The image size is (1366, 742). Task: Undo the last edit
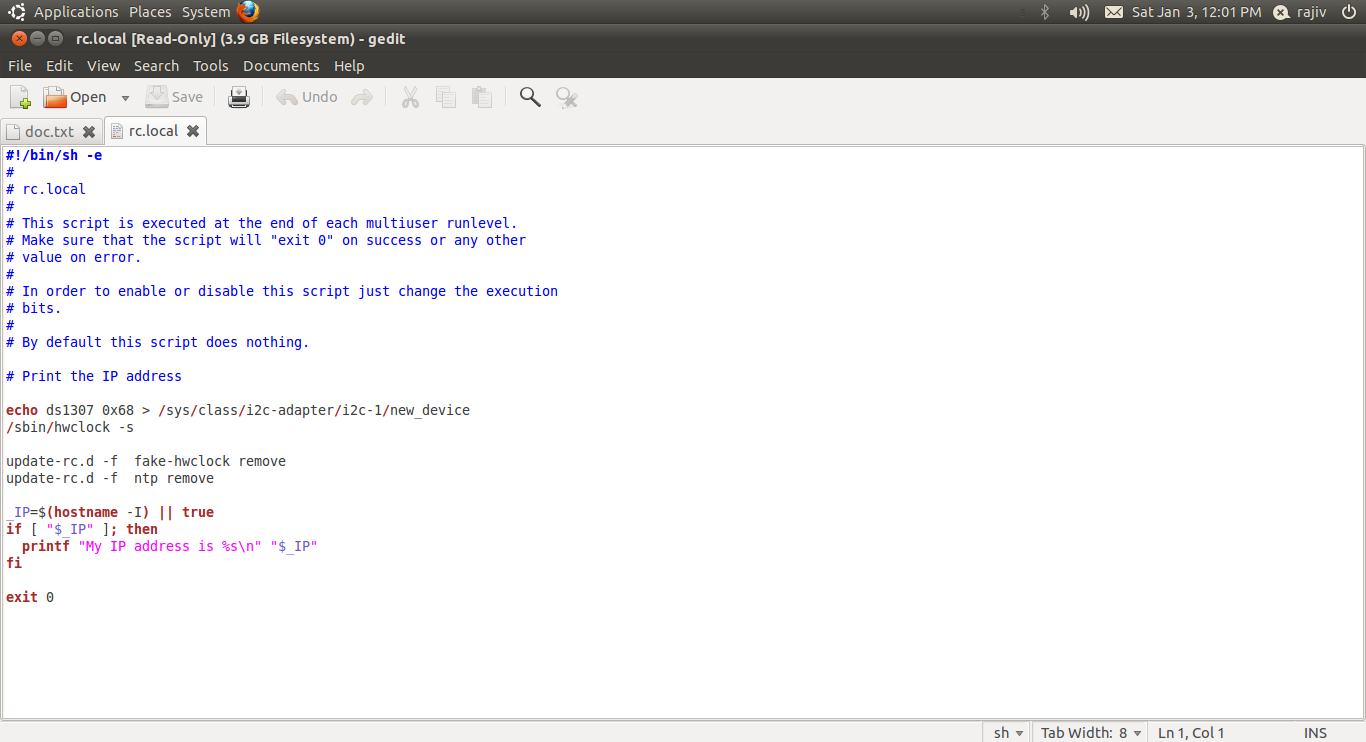[x=306, y=96]
